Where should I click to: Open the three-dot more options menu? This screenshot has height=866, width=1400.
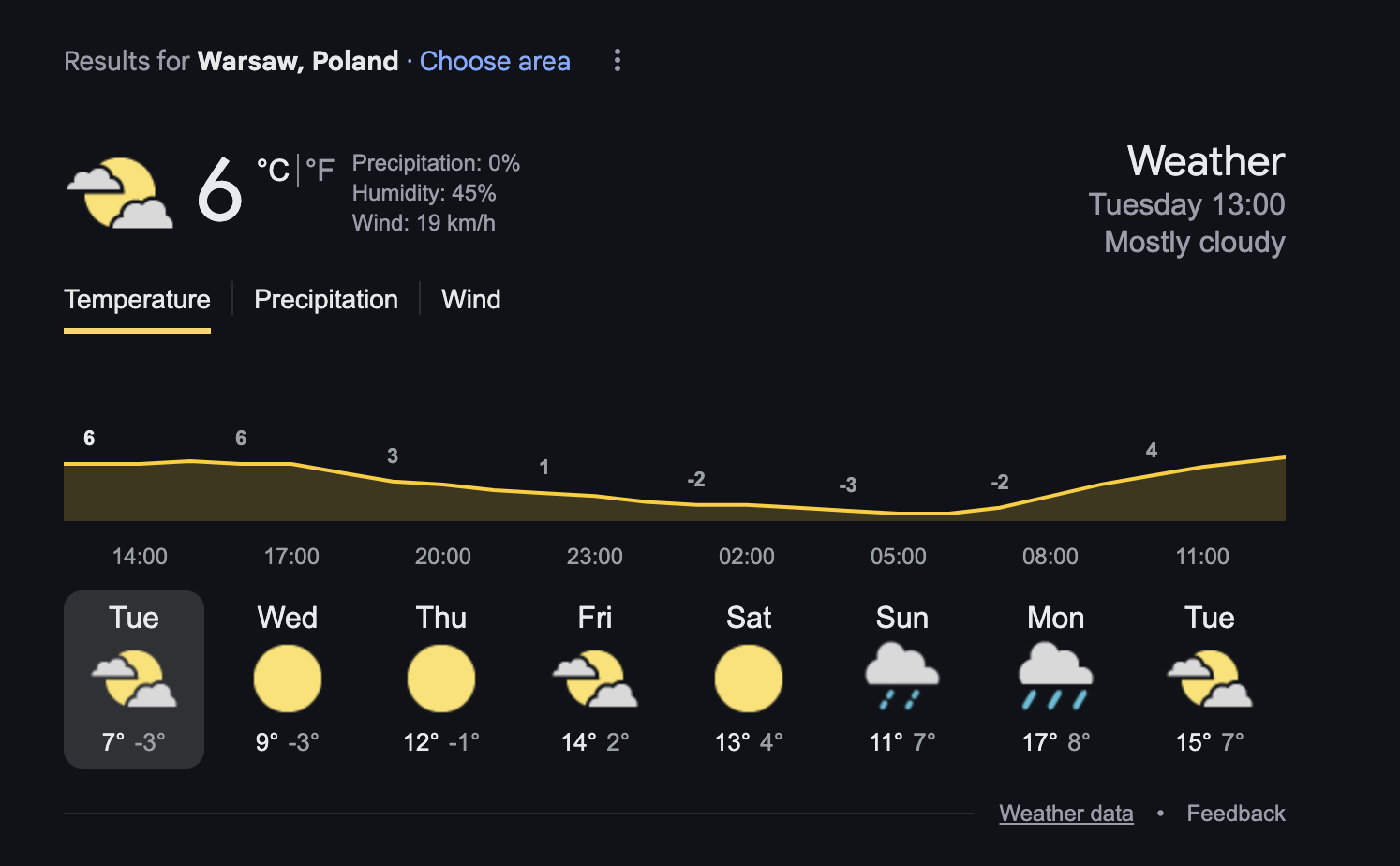(617, 61)
